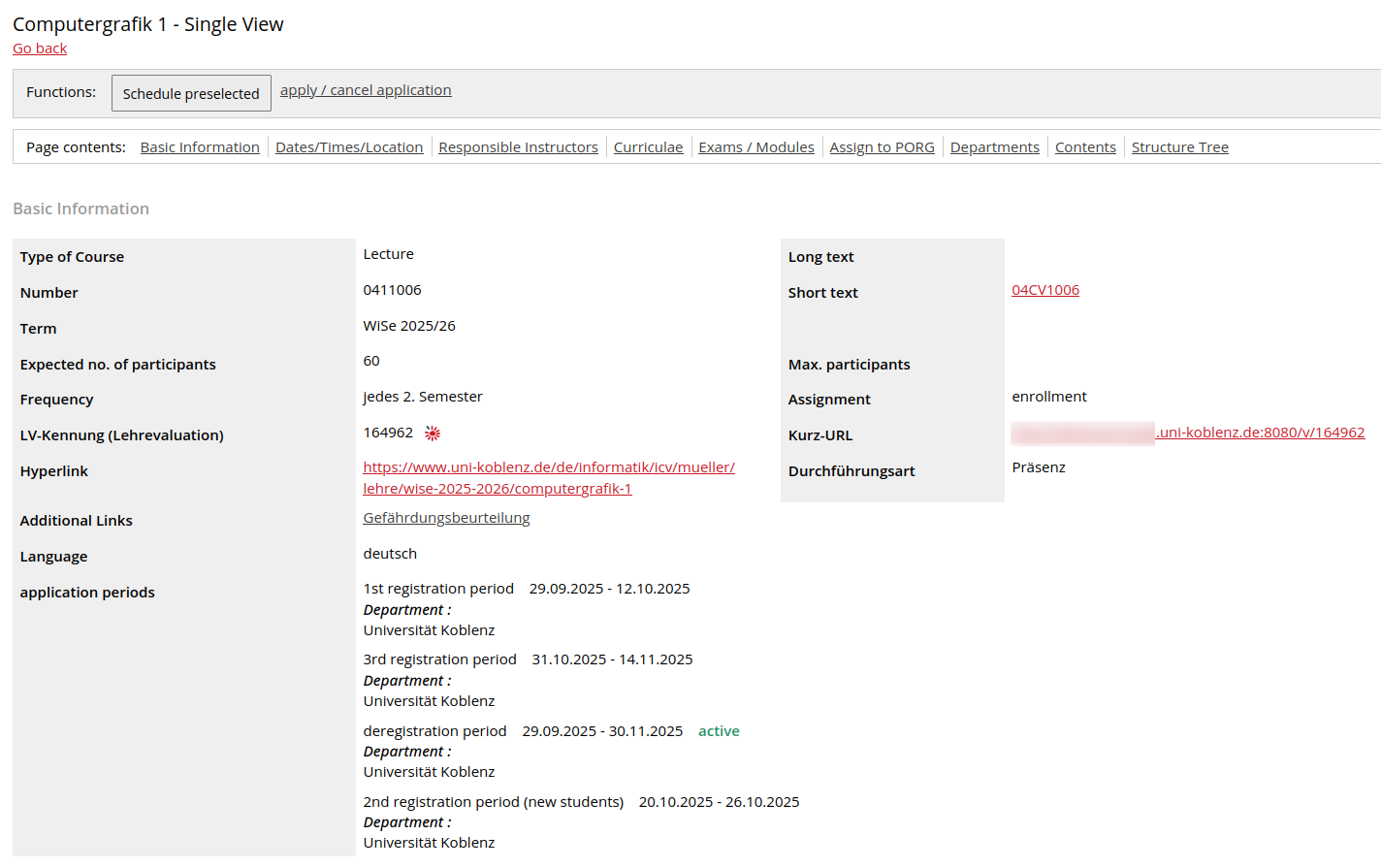Open the Exams / Modules section link
The image size is (1381, 868).
756,147
